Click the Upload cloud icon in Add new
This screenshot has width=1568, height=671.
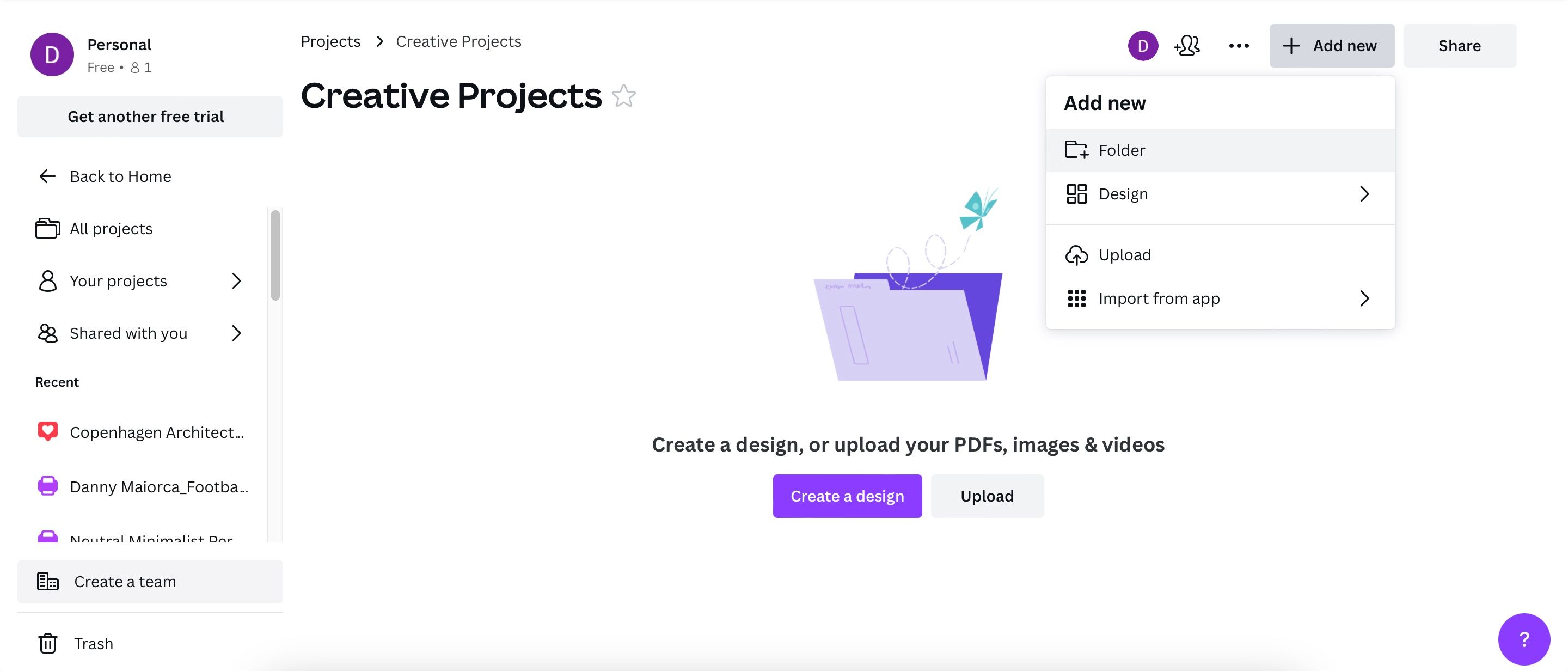point(1077,254)
